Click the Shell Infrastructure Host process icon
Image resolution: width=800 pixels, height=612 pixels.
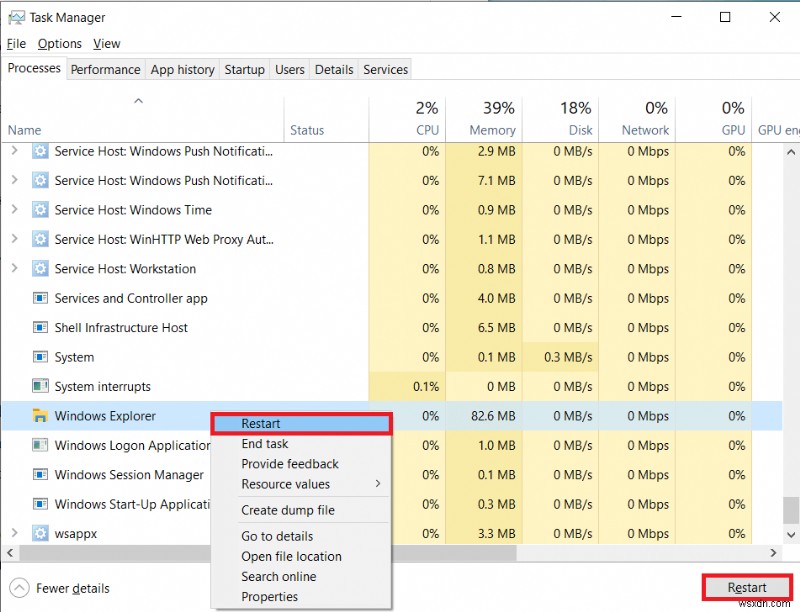click(x=40, y=328)
